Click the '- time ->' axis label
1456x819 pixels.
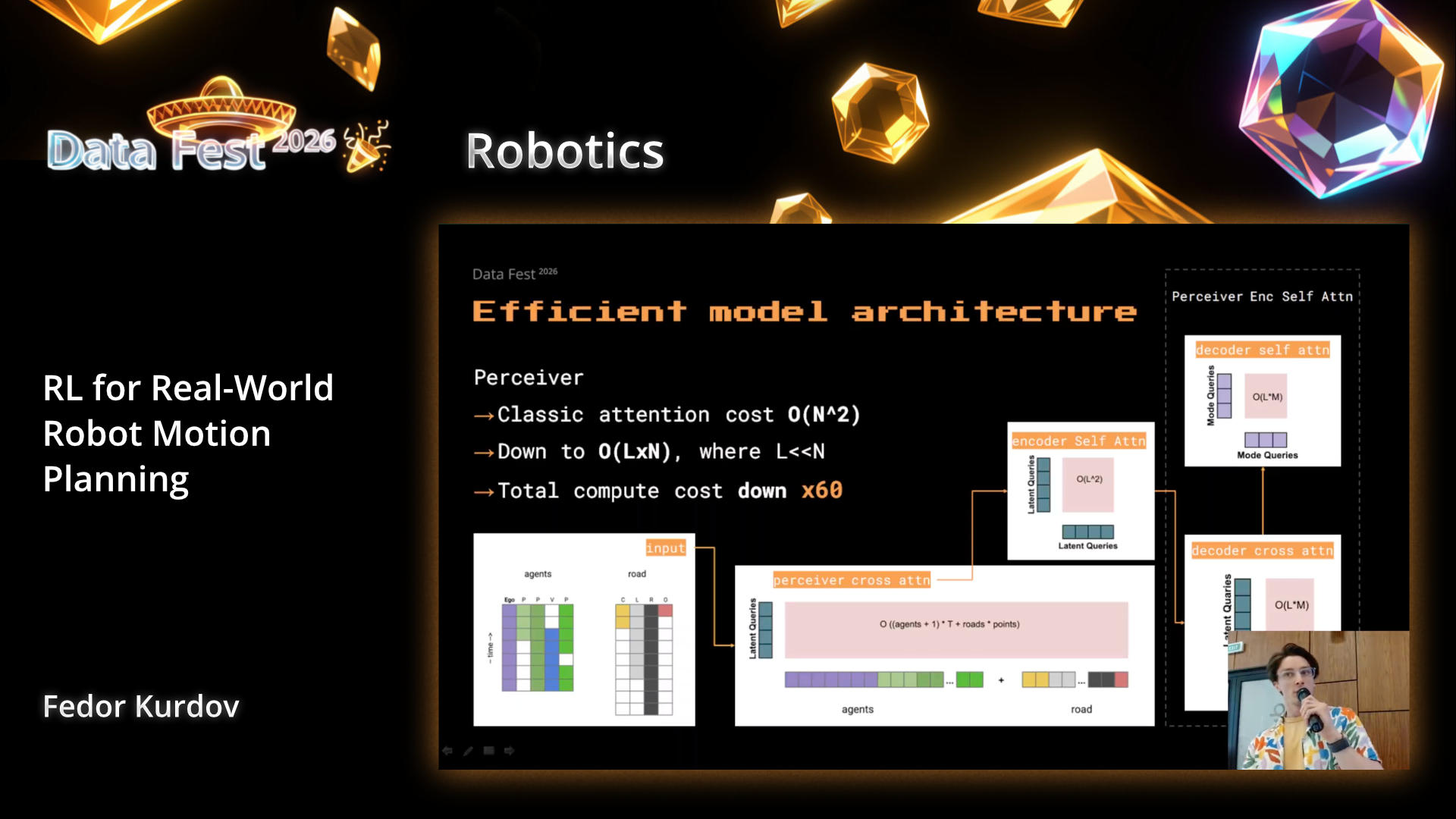click(490, 648)
